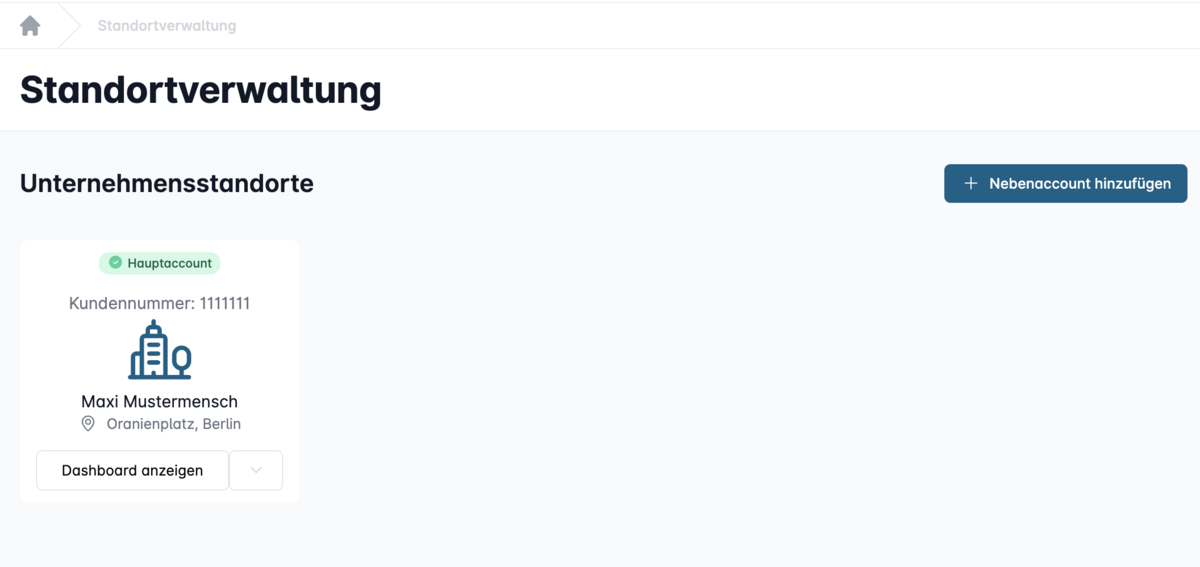The width and height of the screenshot is (1200, 567).
Task: Click the plus icon on Nebenaccount button
Action: coord(970,184)
